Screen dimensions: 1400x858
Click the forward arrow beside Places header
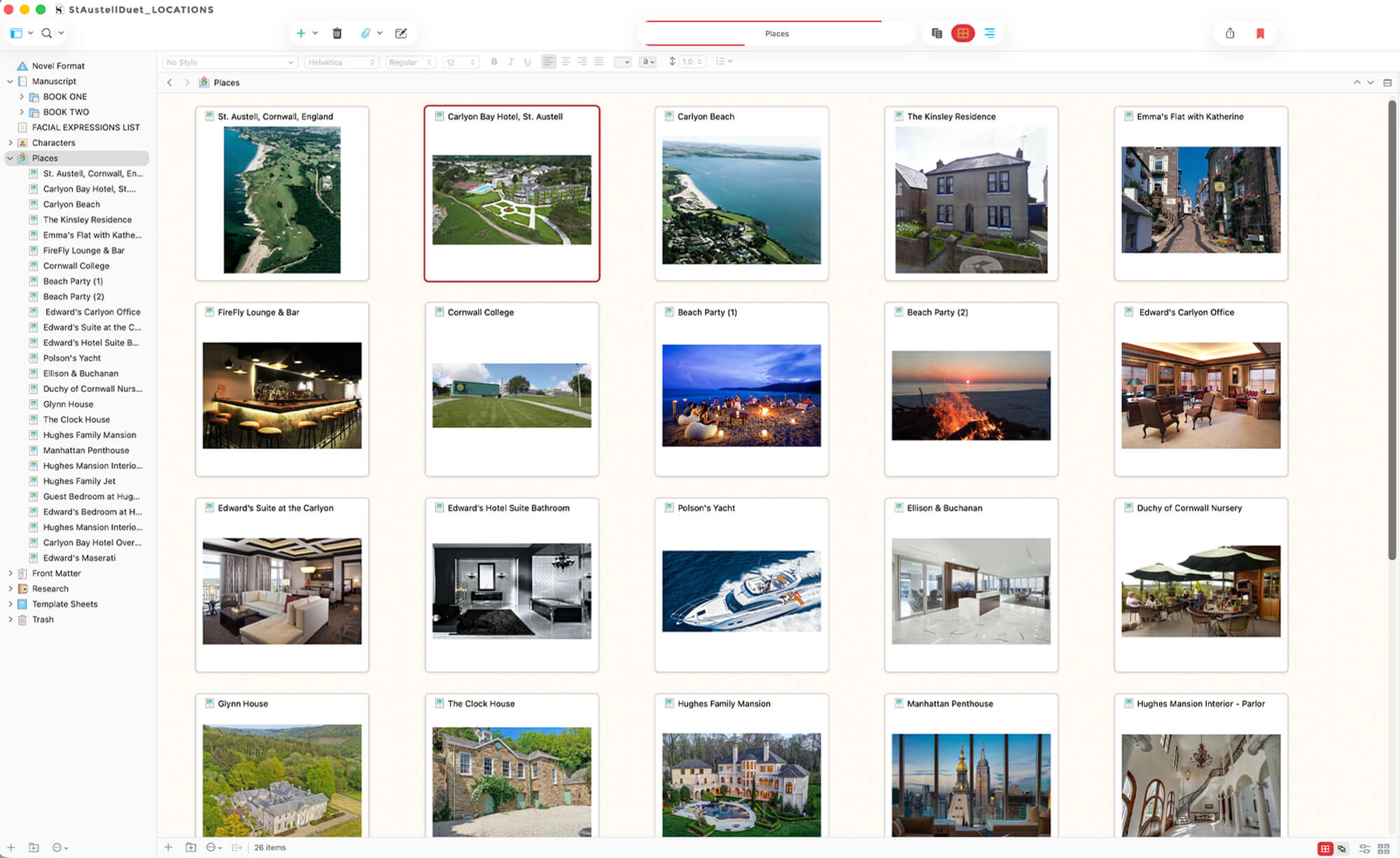(x=187, y=83)
